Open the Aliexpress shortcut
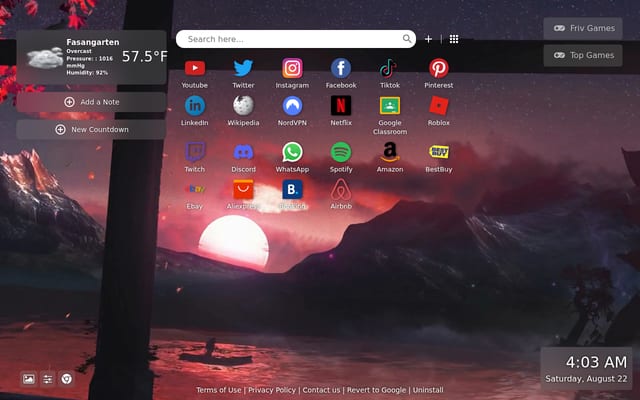The width and height of the screenshot is (640, 400). point(243,189)
